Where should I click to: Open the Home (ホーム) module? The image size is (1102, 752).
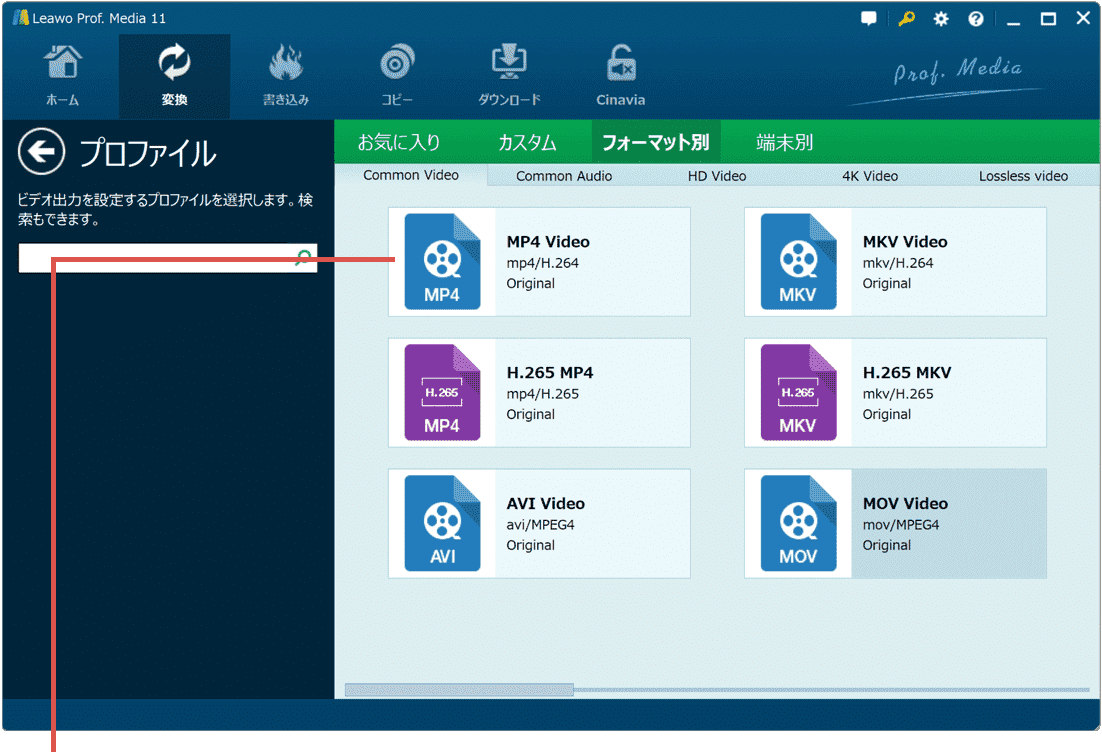coord(62,76)
